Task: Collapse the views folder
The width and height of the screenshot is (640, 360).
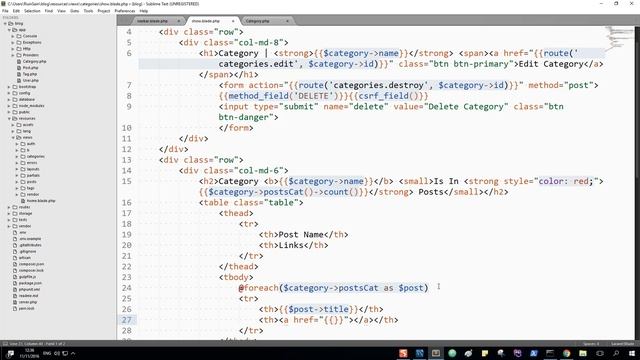Action: [x=13, y=138]
